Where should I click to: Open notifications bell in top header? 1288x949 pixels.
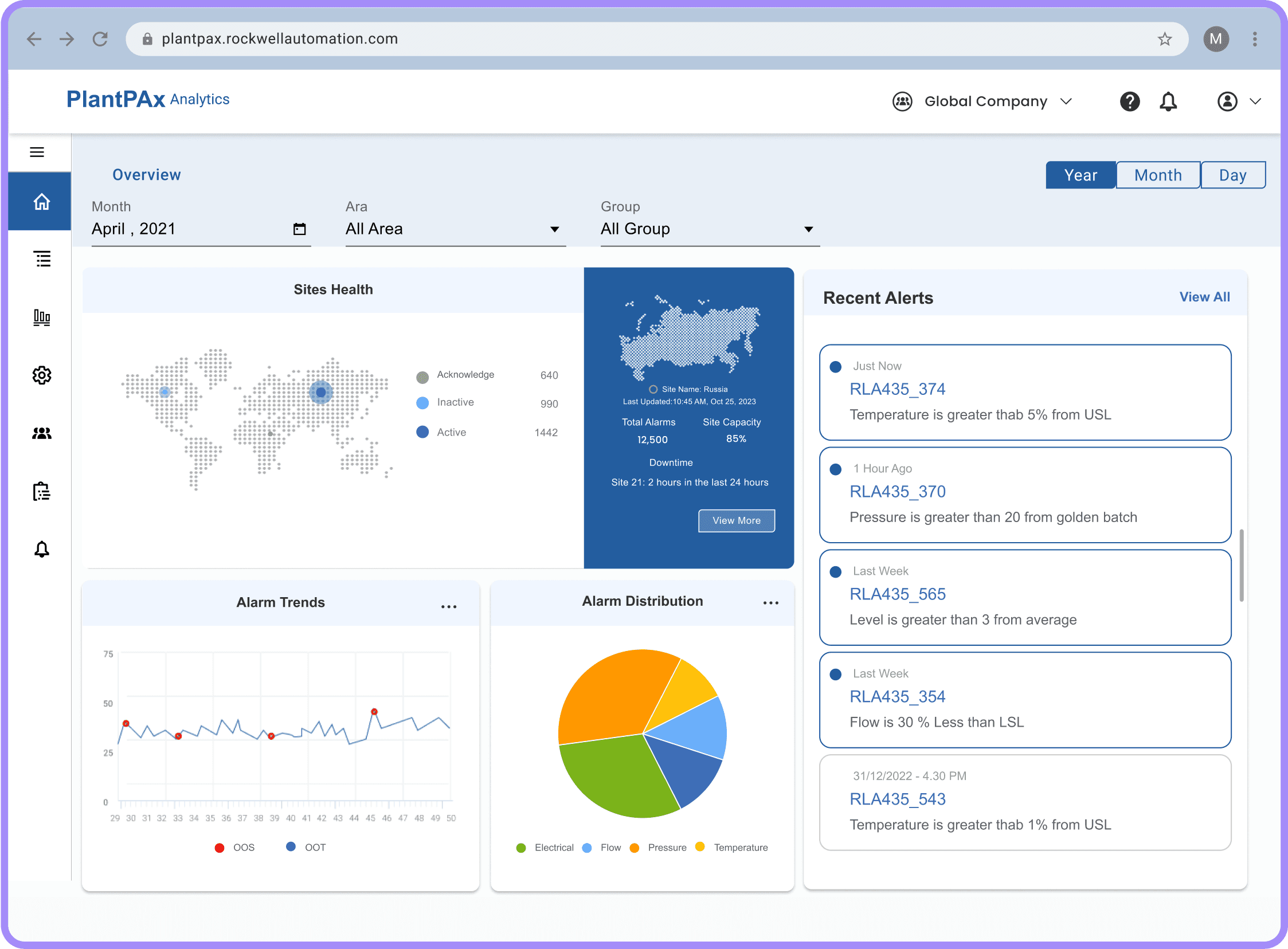[1168, 101]
